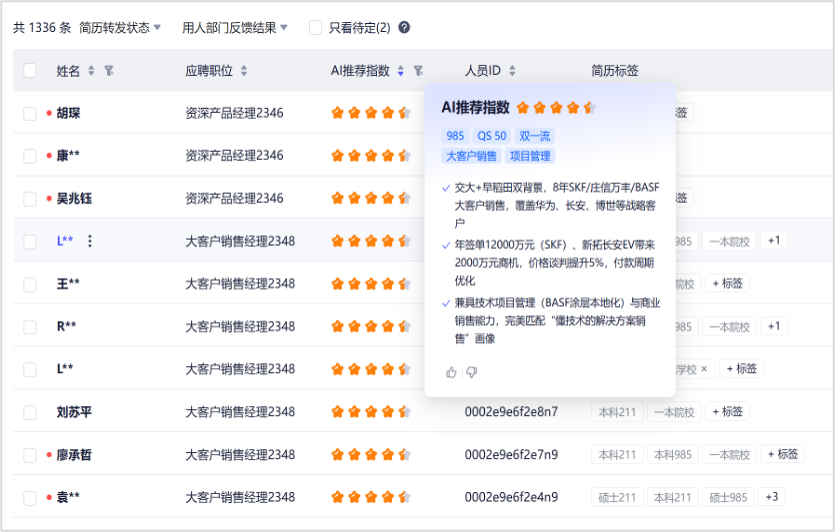Screen dimensions: 836x532
Task: Sort the 人员ID column
Action: pos(512,70)
